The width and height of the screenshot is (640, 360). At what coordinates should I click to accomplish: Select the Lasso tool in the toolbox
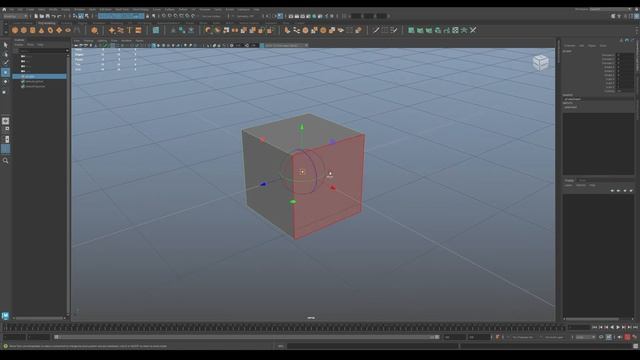pos(5,54)
